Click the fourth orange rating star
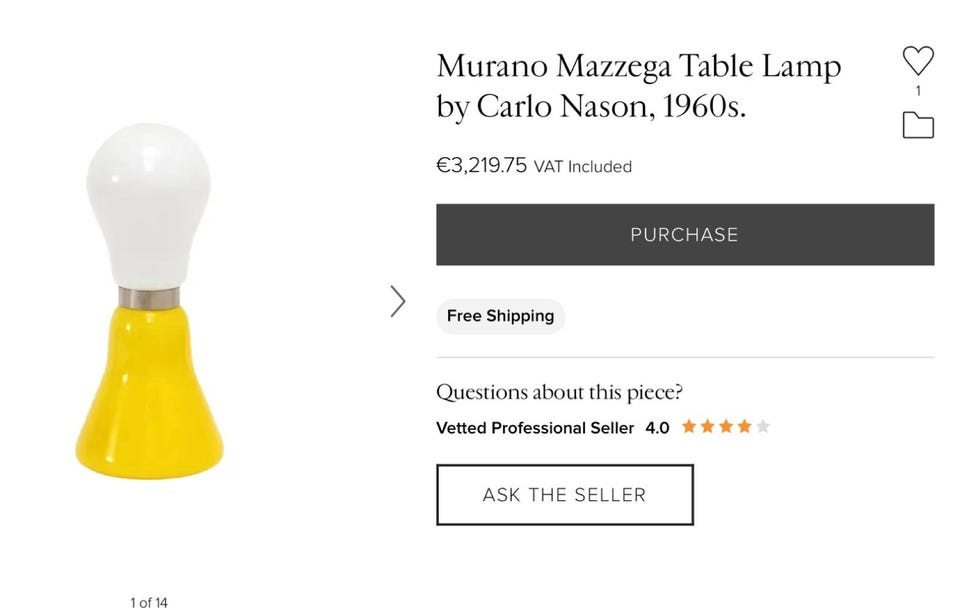960x608 pixels. [x=744, y=427]
